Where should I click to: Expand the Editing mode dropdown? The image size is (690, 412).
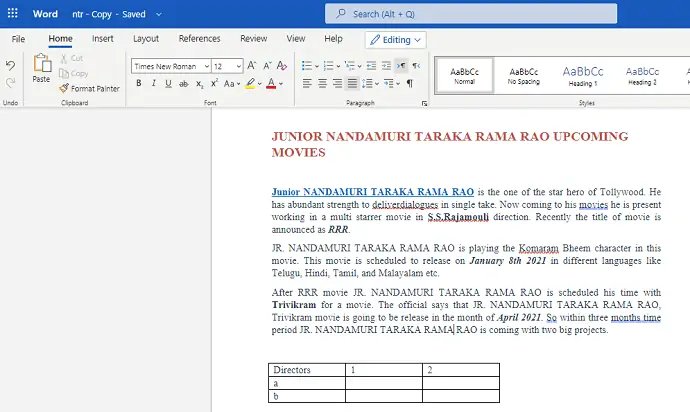[x=396, y=40]
